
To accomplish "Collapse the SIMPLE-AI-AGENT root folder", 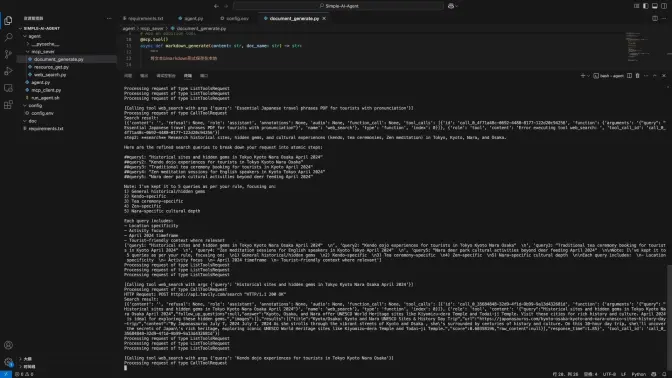I will (42, 28).
